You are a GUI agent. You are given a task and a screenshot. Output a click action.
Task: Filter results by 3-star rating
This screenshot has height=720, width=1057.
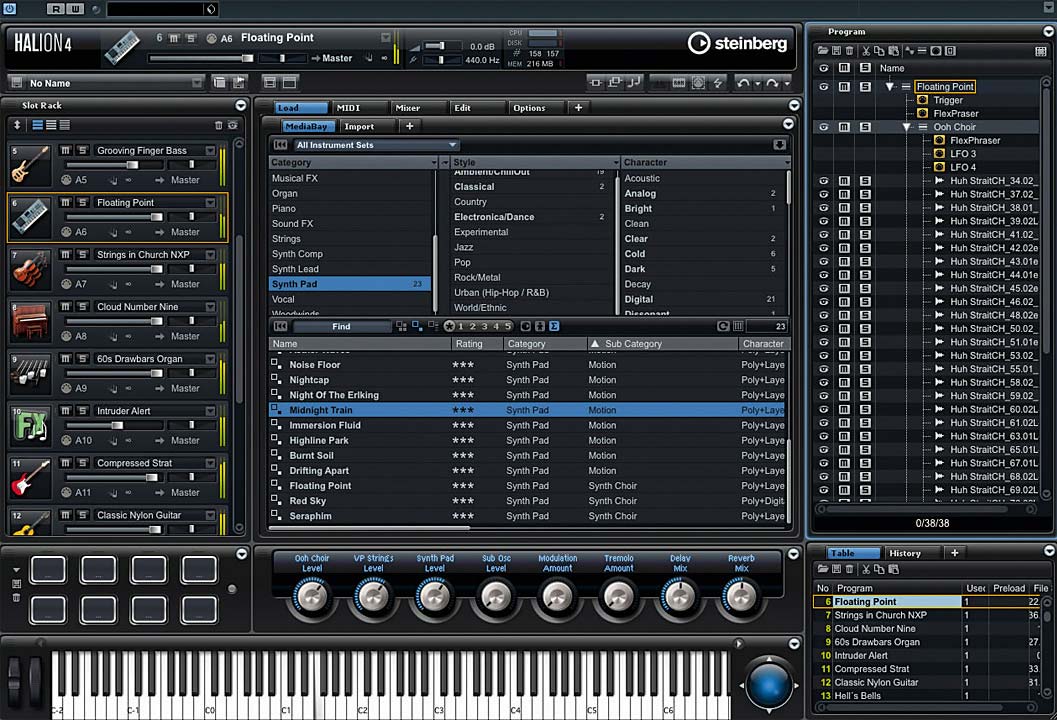click(484, 326)
